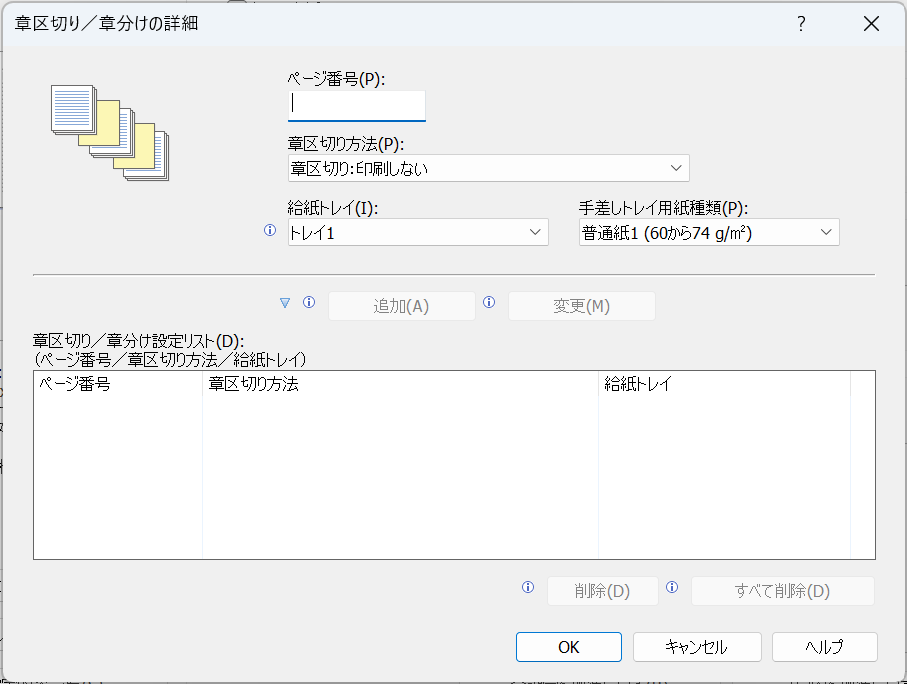Open the 章区切り方法 dropdown
The height and width of the screenshot is (684, 907).
coord(488,168)
